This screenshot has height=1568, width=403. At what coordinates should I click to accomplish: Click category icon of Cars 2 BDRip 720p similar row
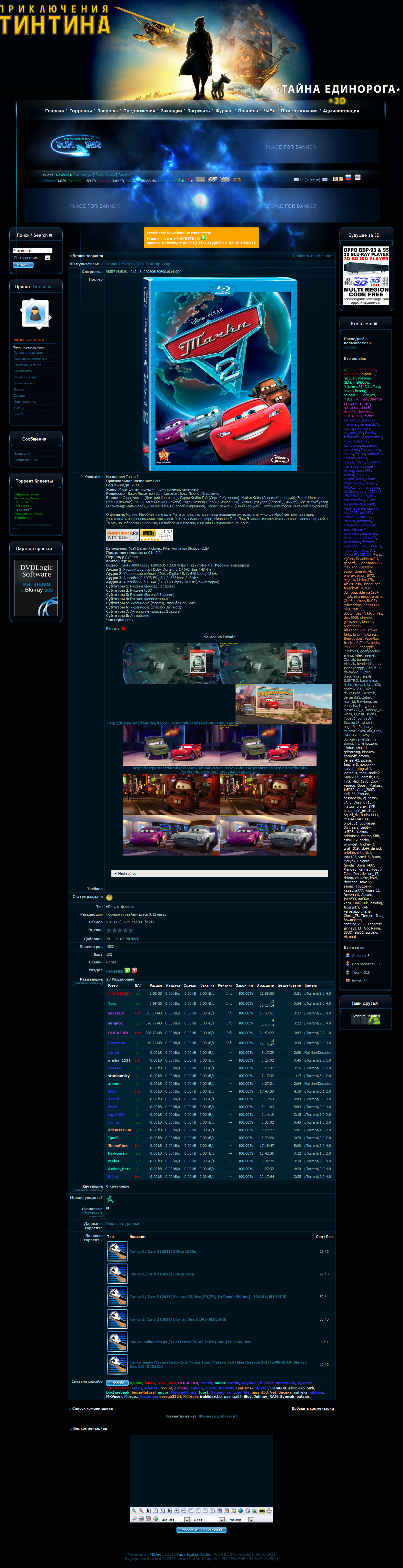pos(117,1274)
